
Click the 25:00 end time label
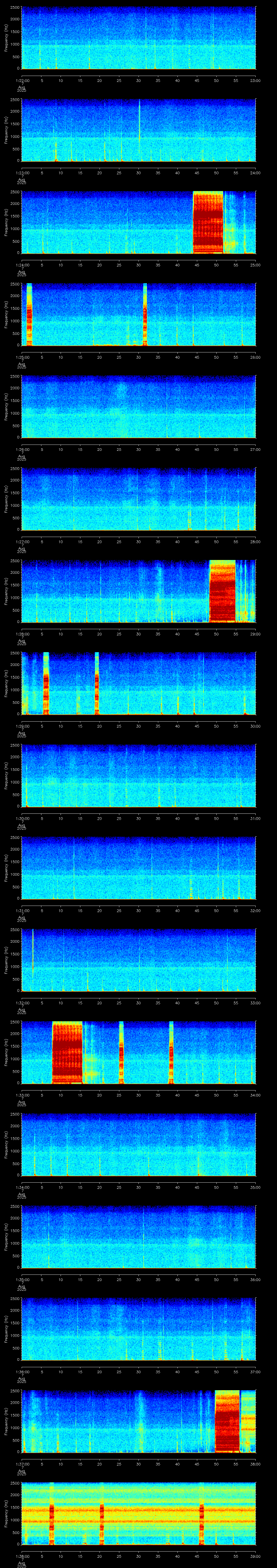(x=255, y=265)
